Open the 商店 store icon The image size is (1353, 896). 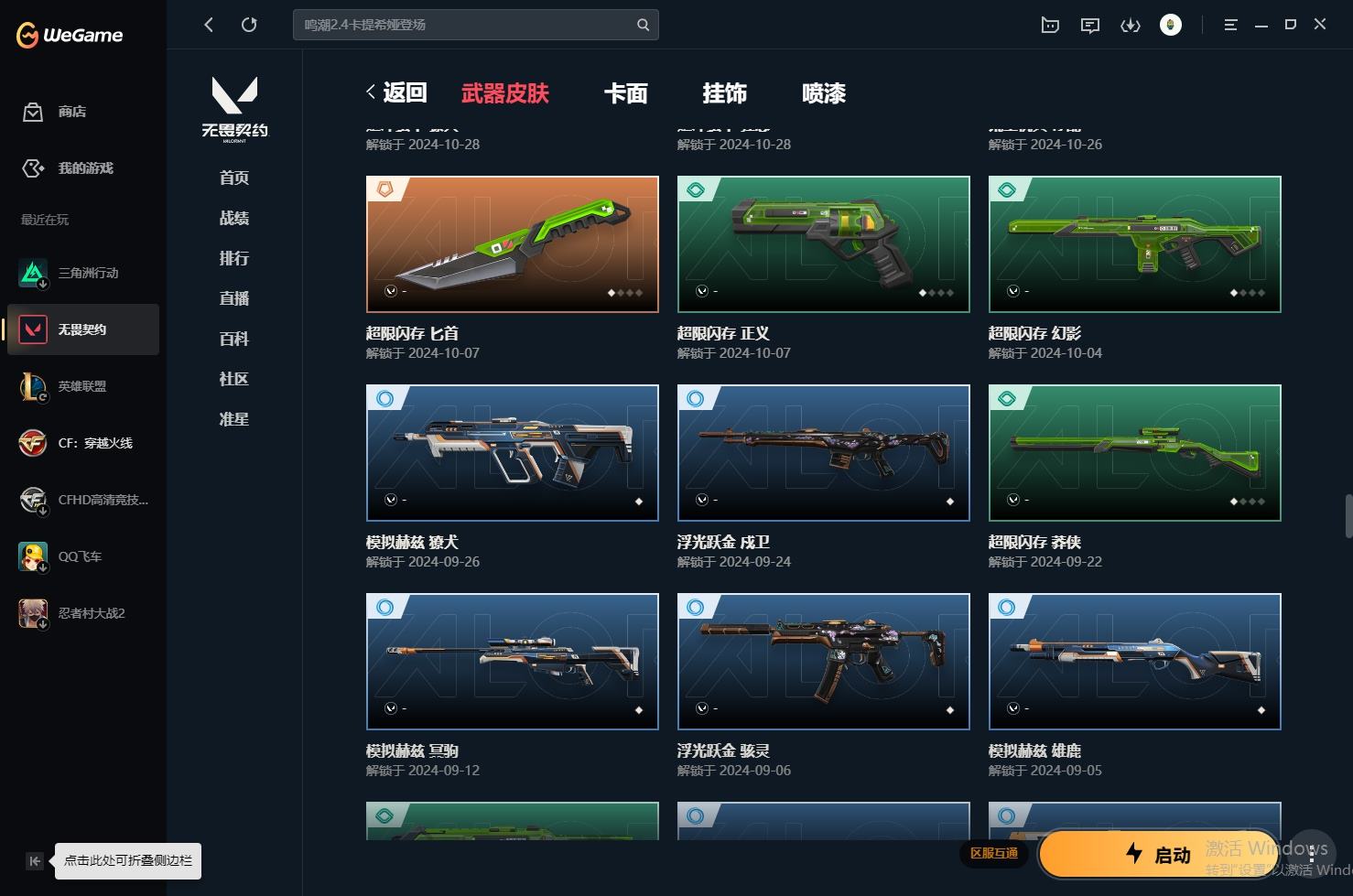coord(33,112)
